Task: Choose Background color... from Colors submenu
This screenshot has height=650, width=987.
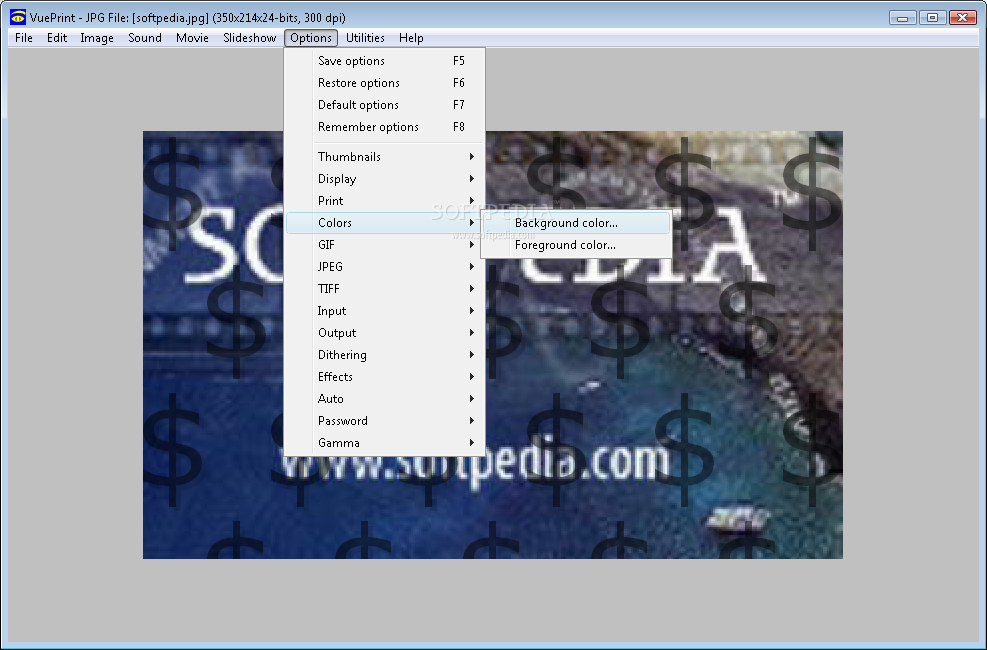Action: click(x=576, y=223)
